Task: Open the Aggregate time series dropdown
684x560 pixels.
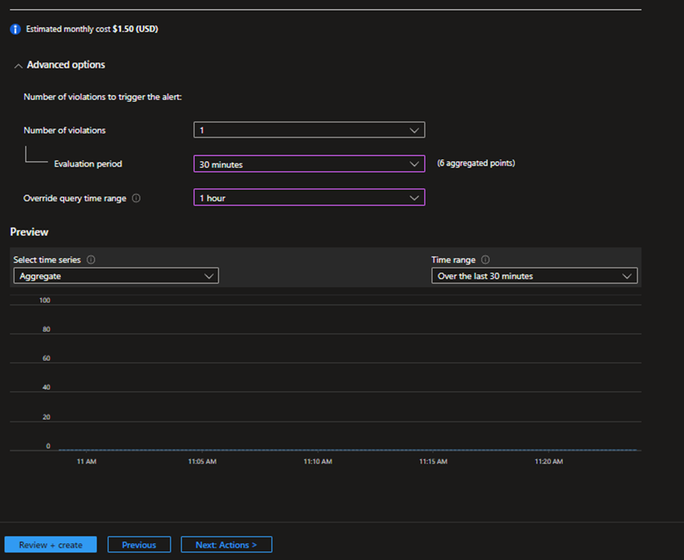Action: (x=116, y=276)
